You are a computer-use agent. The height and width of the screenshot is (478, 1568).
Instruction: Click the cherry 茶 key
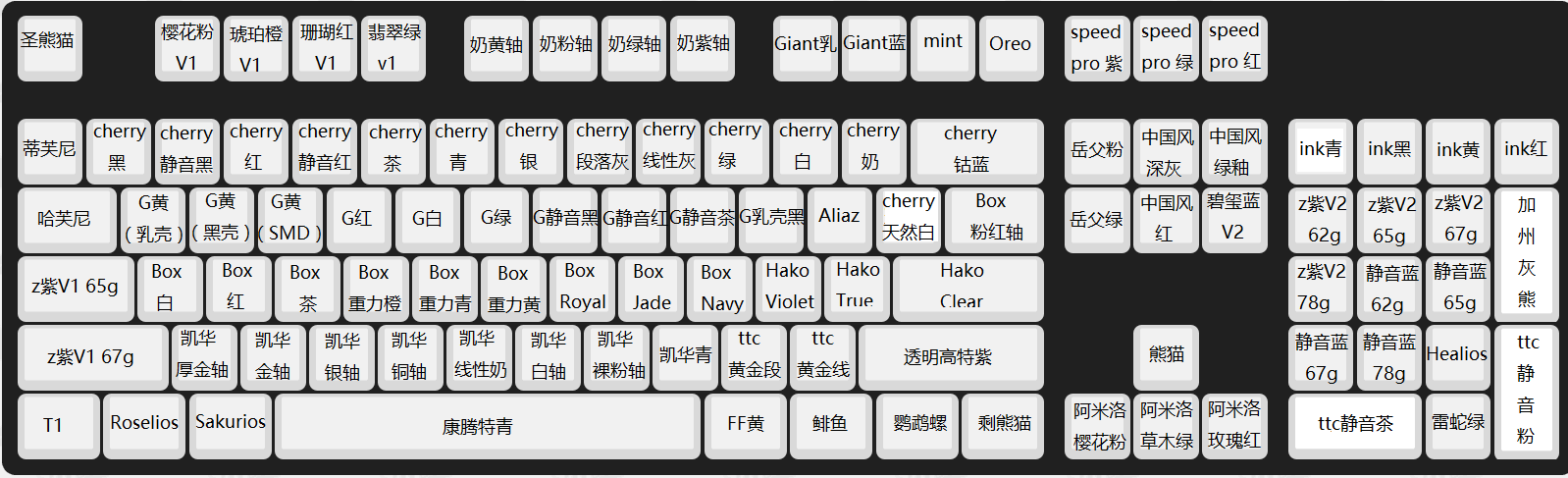tap(392, 150)
